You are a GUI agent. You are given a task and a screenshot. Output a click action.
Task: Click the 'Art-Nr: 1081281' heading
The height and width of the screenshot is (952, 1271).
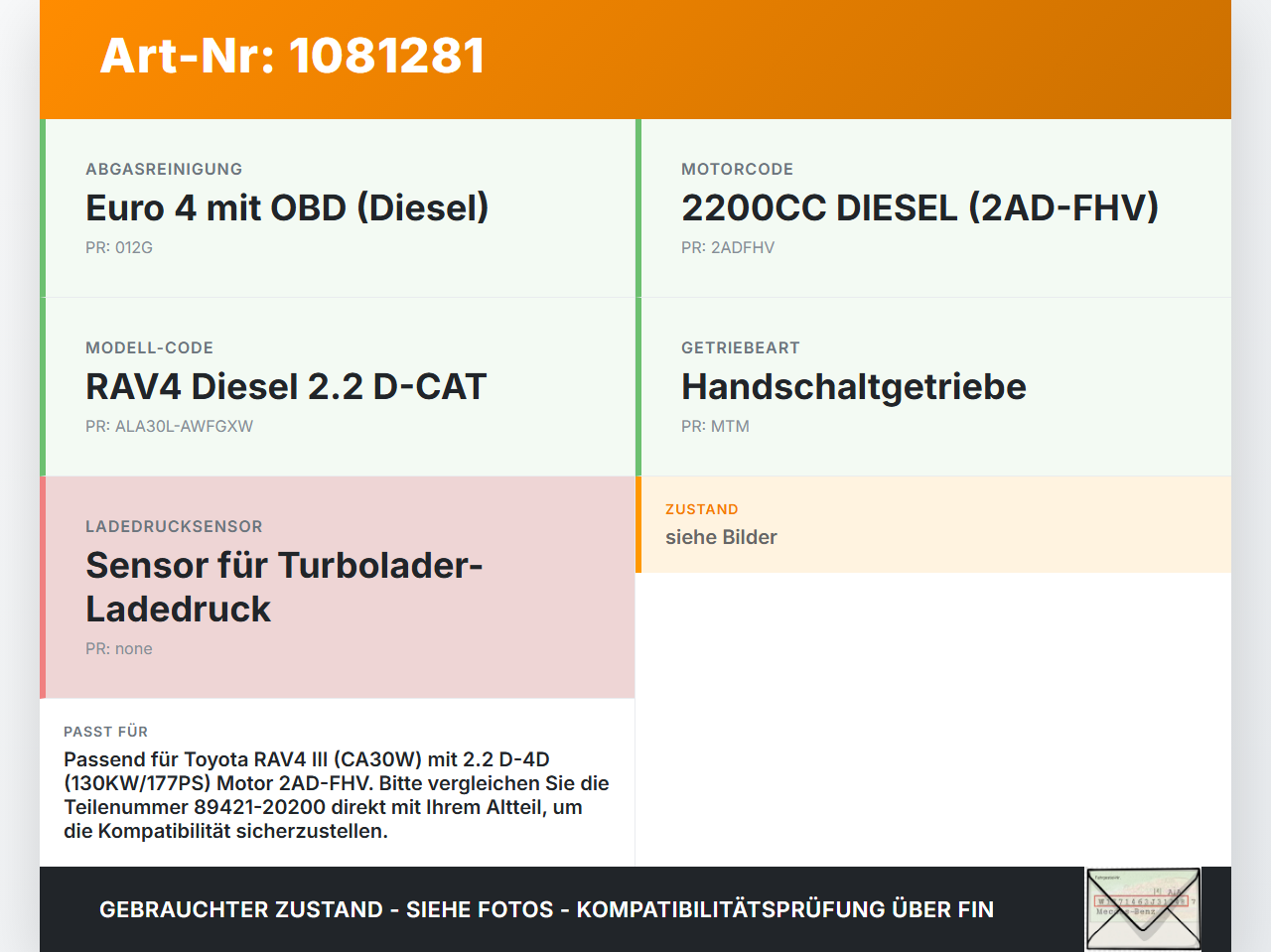coord(293,56)
